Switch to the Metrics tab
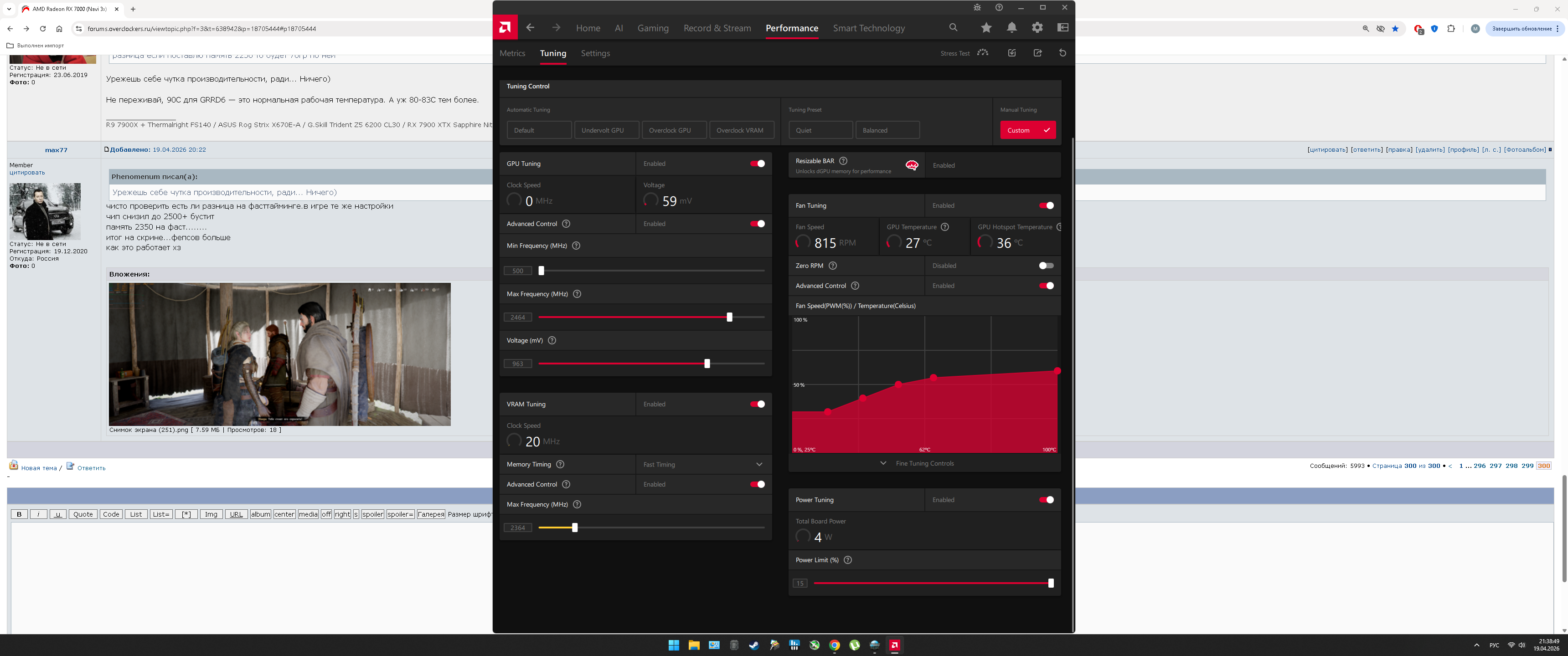This screenshot has width=1568, height=656. pyautogui.click(x=512, y=54)
